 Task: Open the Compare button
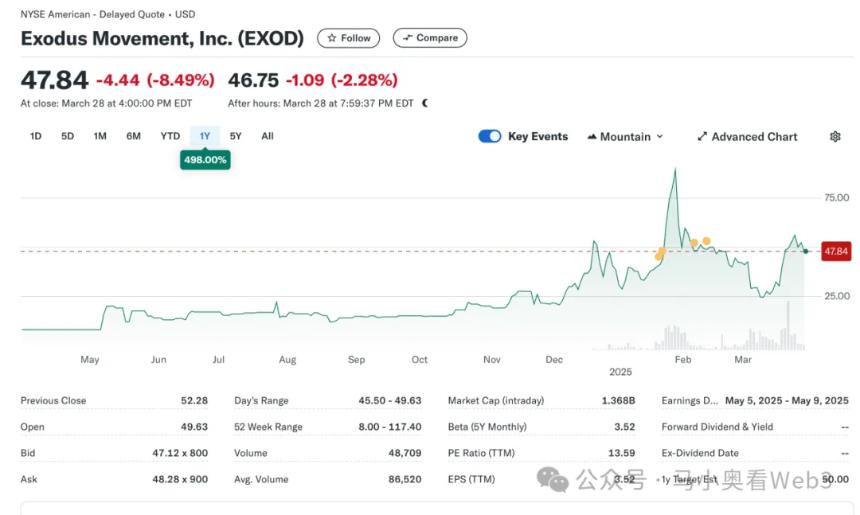pyautogui.click(x=430, y=38)
